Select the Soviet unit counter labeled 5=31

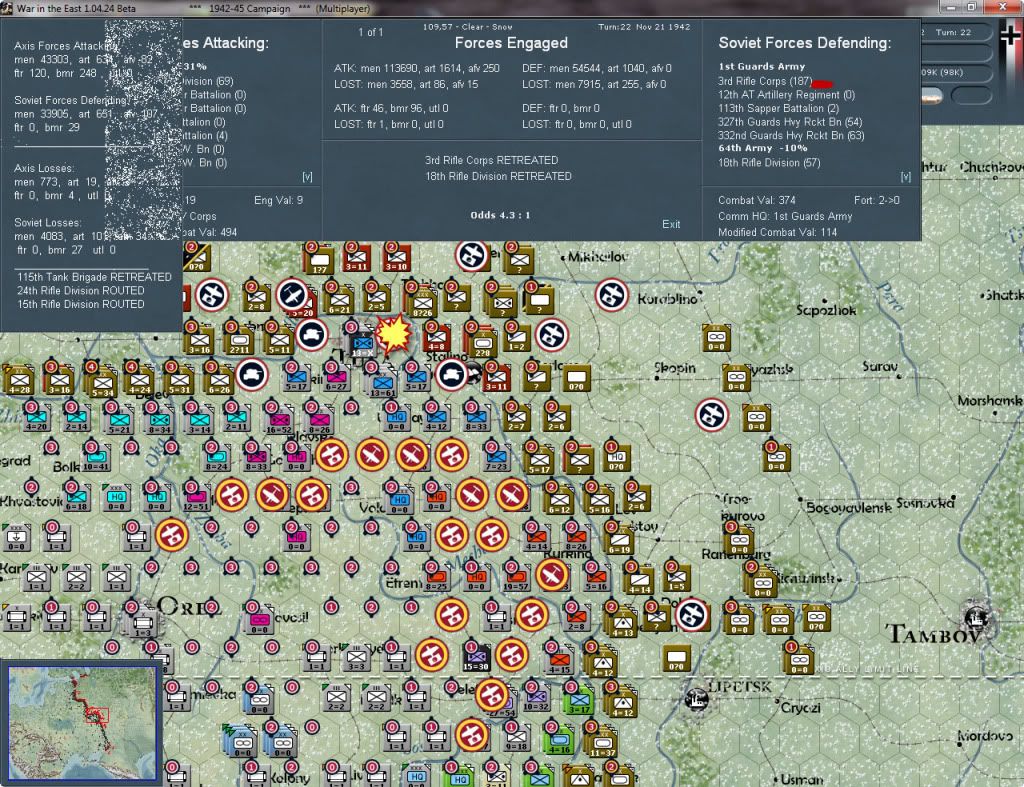[179, 381]
